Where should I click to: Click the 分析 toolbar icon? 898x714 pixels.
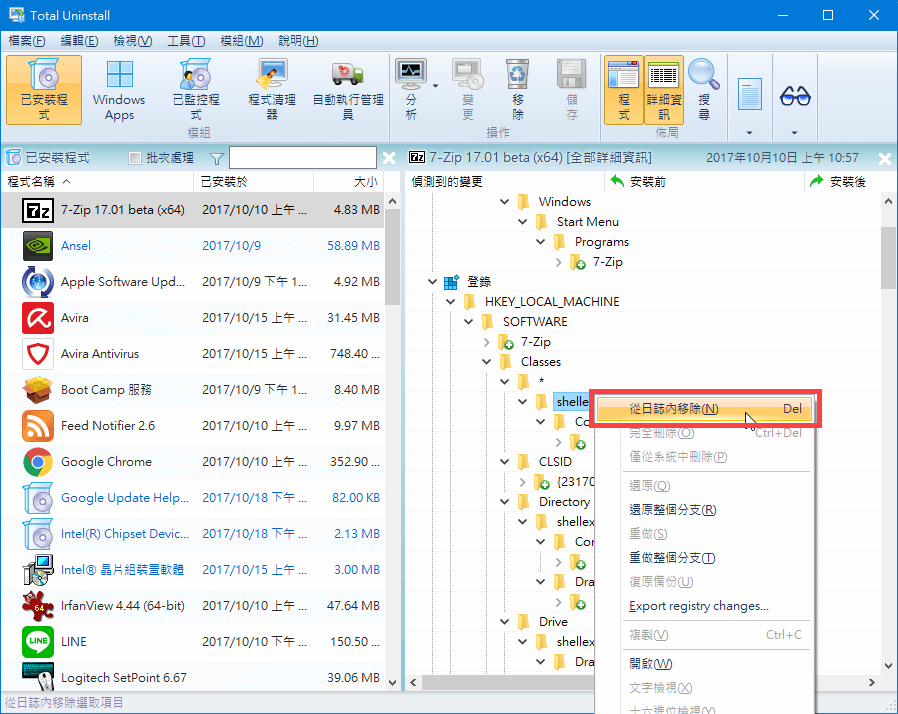click(x=411, y=89)
